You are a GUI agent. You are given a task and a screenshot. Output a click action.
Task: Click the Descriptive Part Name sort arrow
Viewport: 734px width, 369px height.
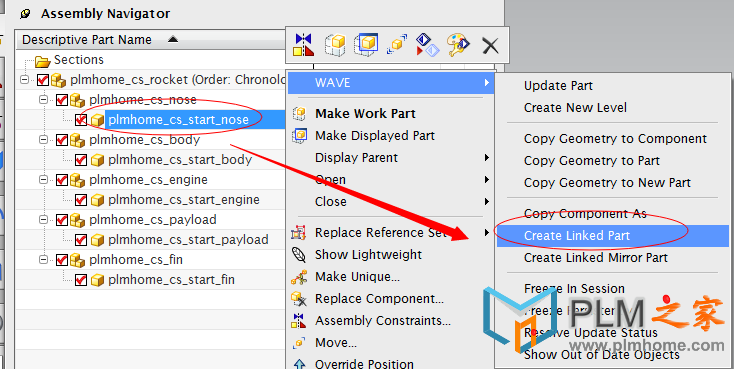[173, 39]
